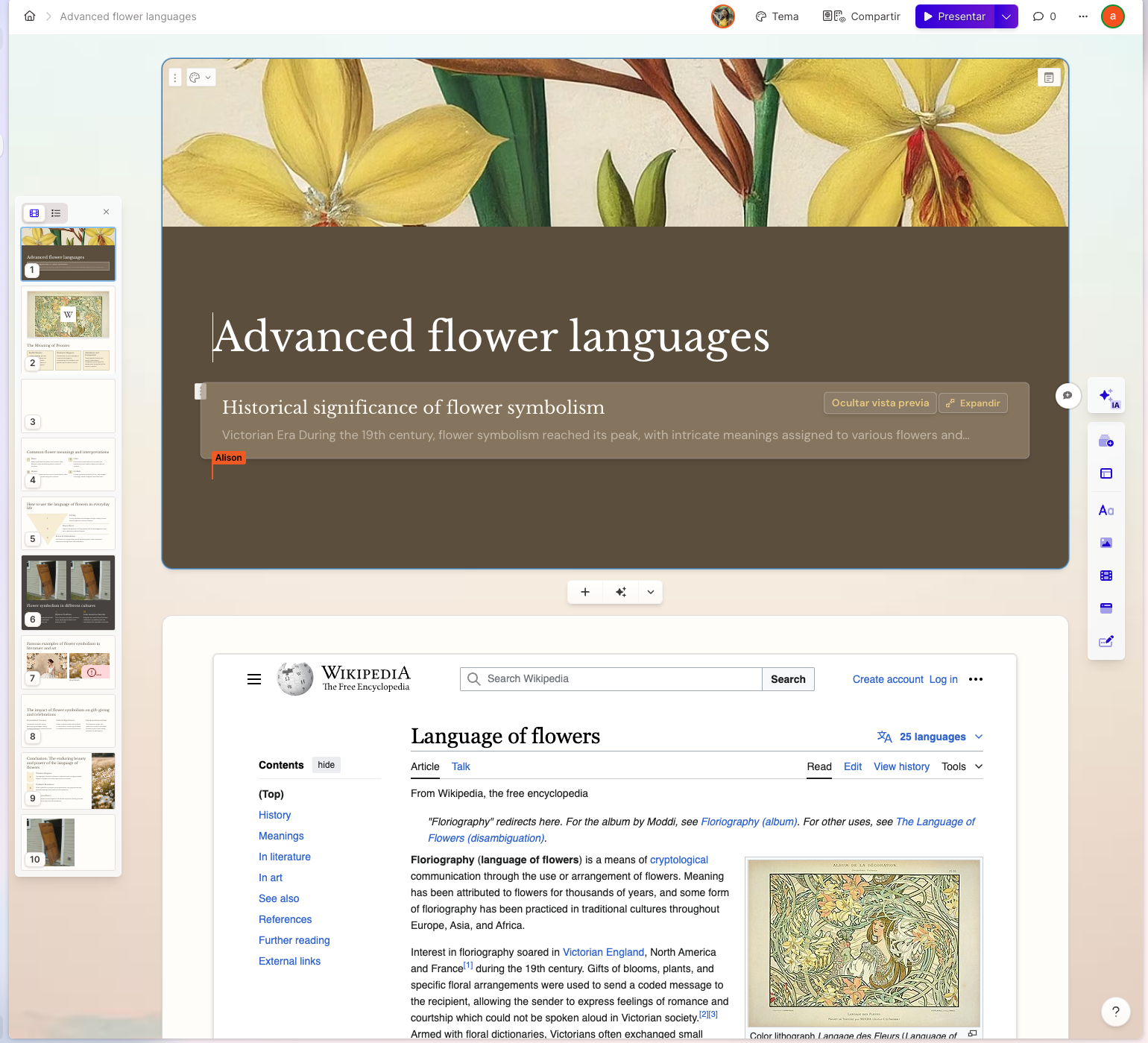Click the collaborator profile picture
This screenshot has width=1148, height=1043.
[723, 16]
